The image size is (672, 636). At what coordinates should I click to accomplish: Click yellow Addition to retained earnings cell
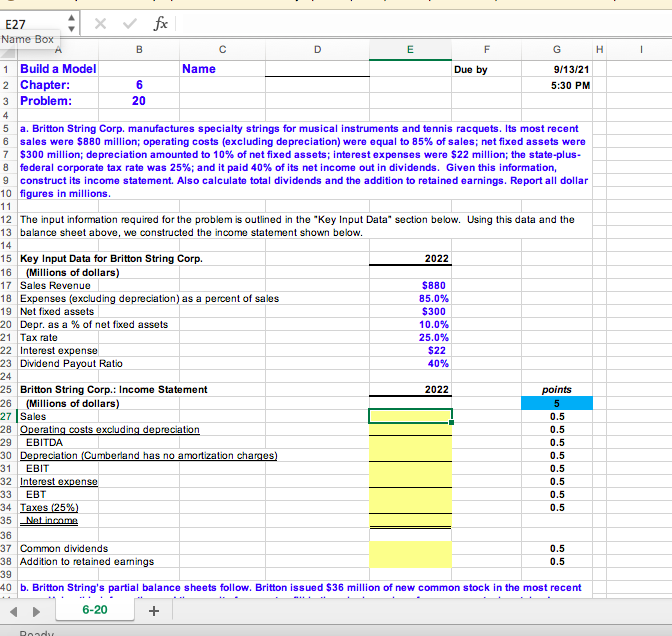point(410,561)
